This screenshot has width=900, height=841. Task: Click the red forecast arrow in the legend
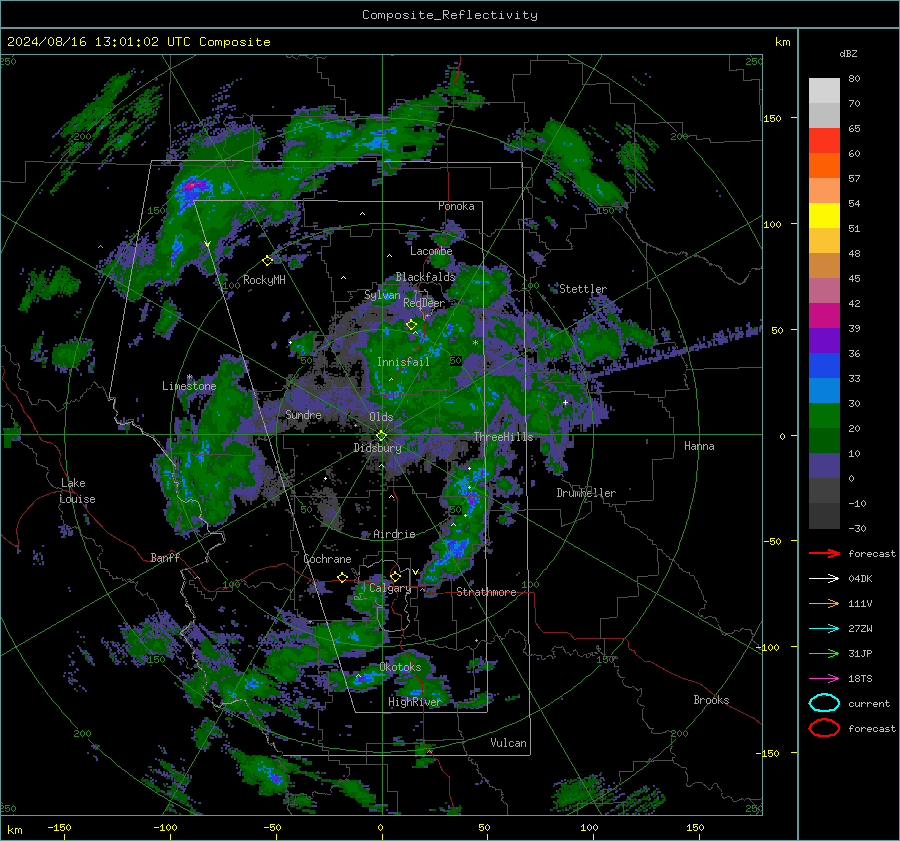(x=824, y=553)
